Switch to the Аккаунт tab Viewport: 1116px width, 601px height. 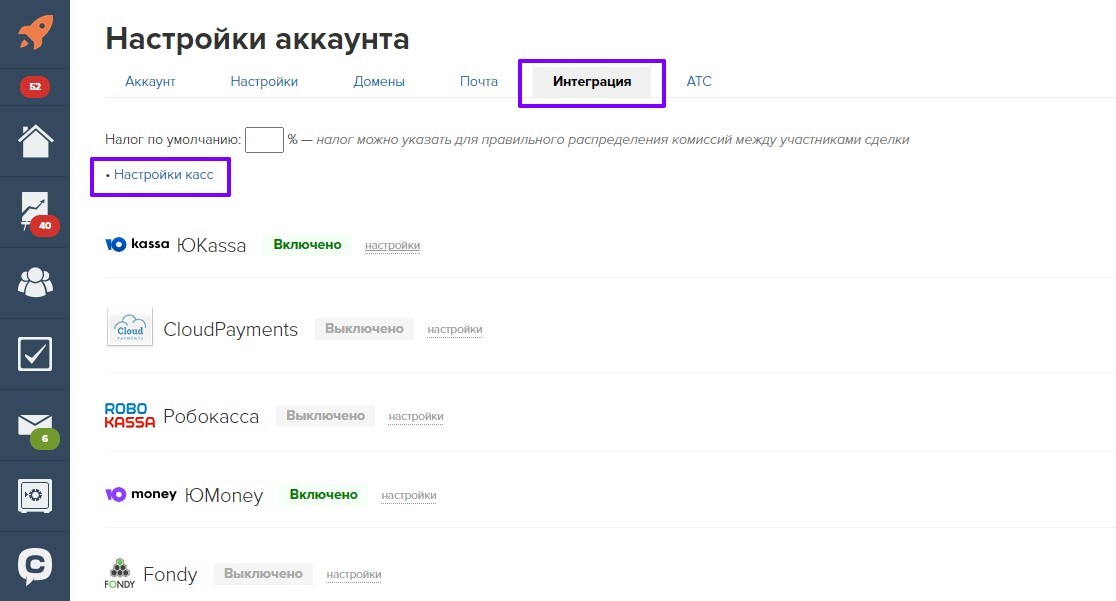tap(150, 82)
